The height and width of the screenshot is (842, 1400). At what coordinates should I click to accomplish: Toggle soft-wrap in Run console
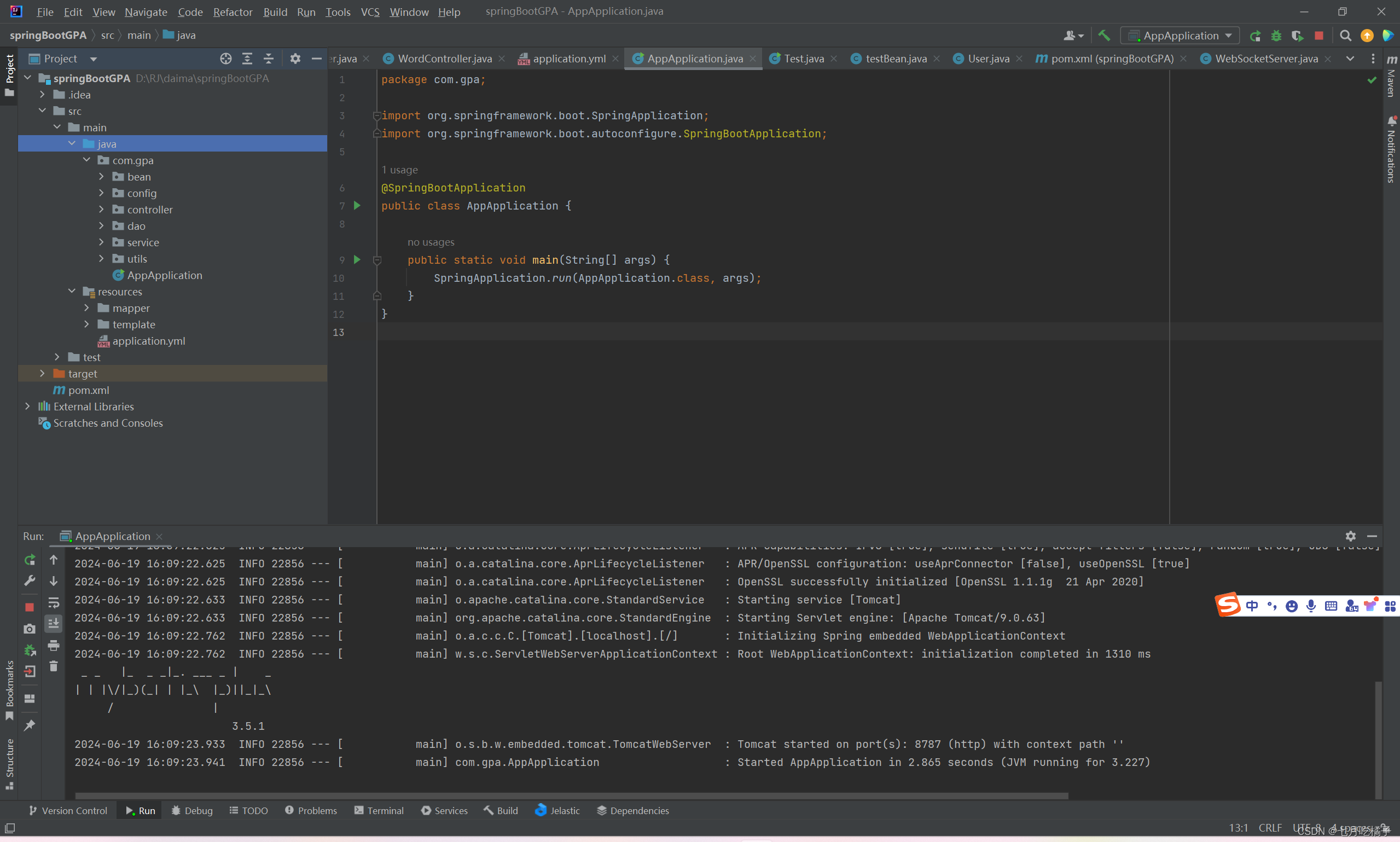pyautogui.click(x=53, y=602)
